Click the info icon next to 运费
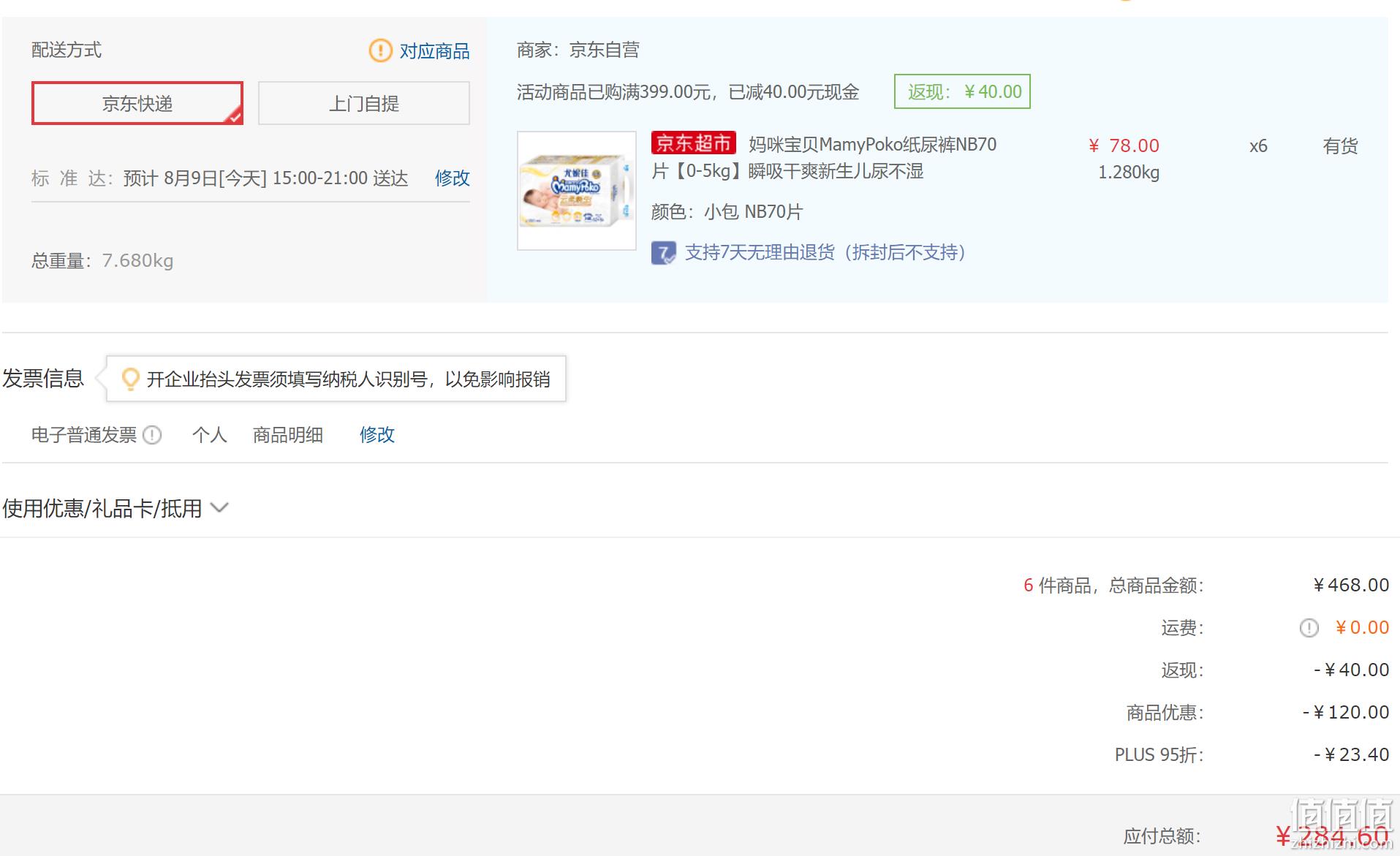Viewport: 1400px width, 856px height. (1309, 628)
